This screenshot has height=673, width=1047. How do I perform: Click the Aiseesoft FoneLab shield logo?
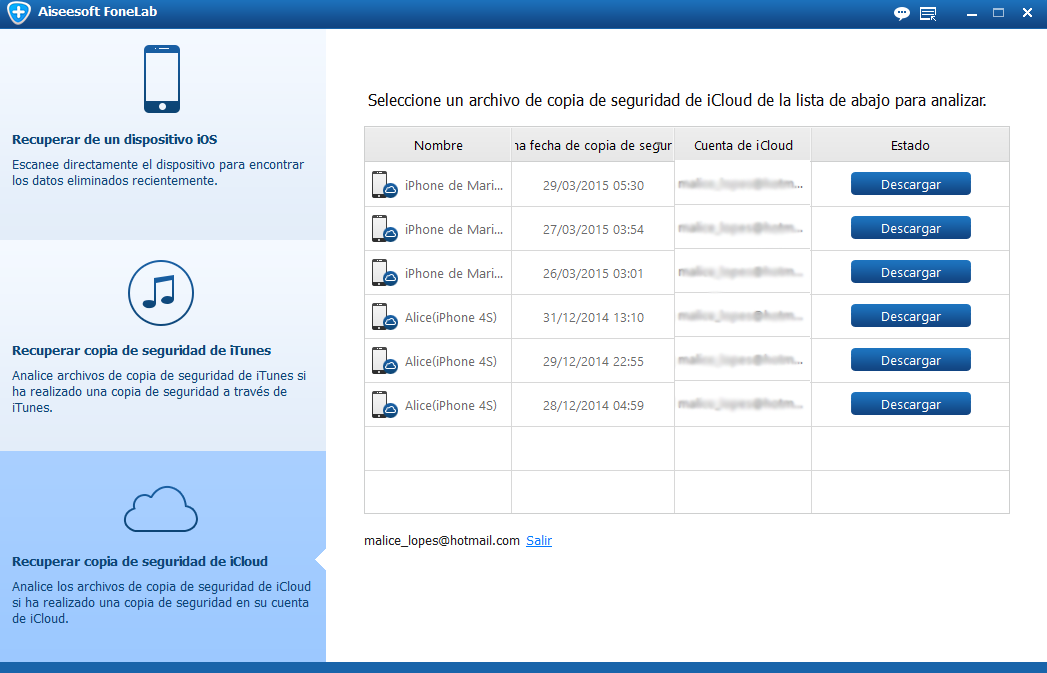tap(19, 12)
